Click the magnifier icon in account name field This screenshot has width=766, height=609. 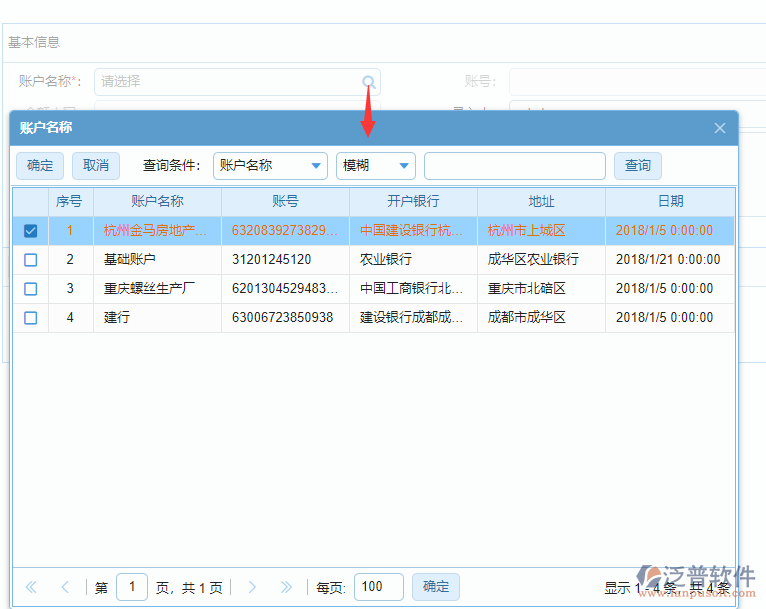369,82
